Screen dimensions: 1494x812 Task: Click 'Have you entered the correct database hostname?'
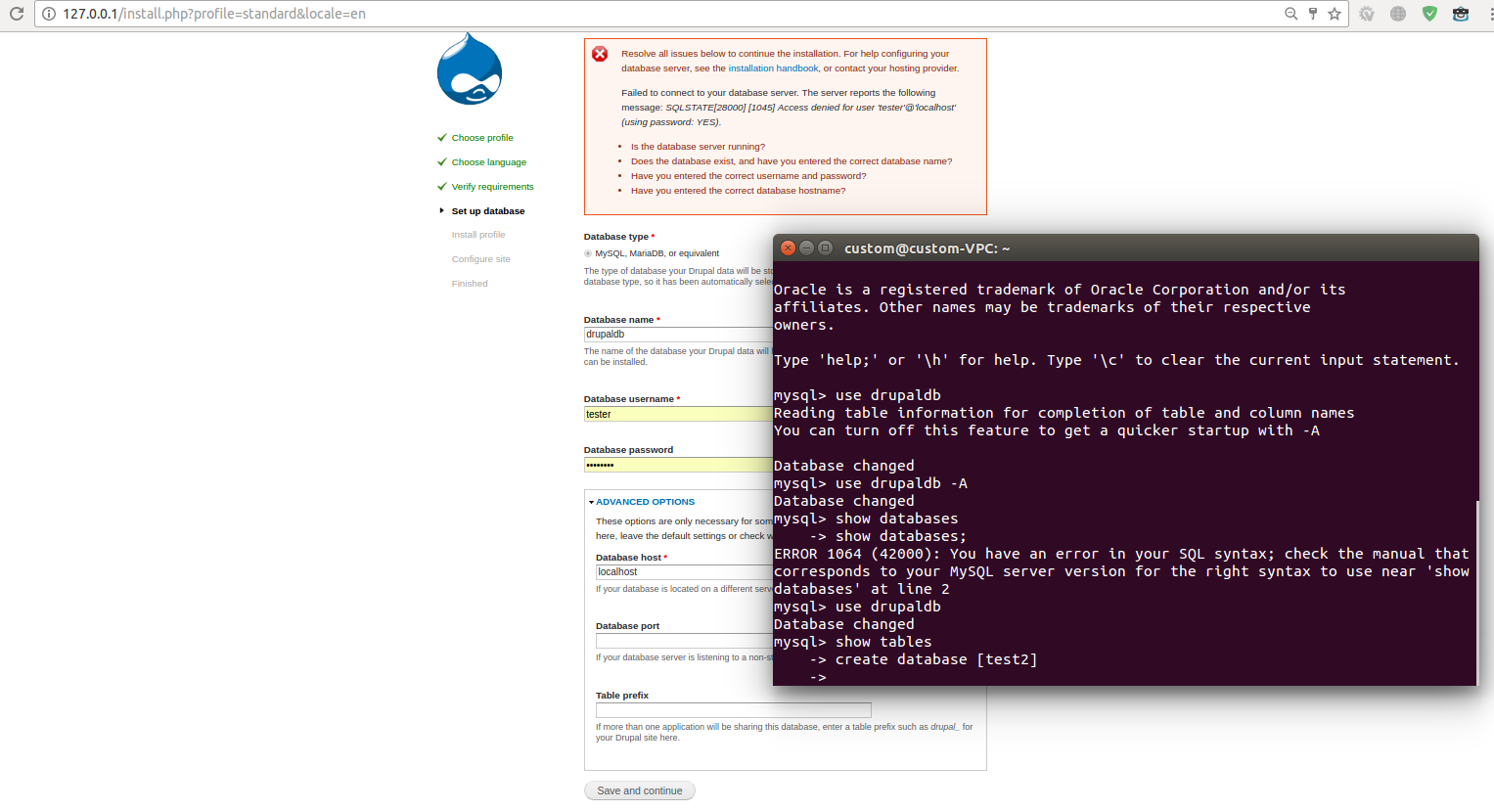[738, 191]
